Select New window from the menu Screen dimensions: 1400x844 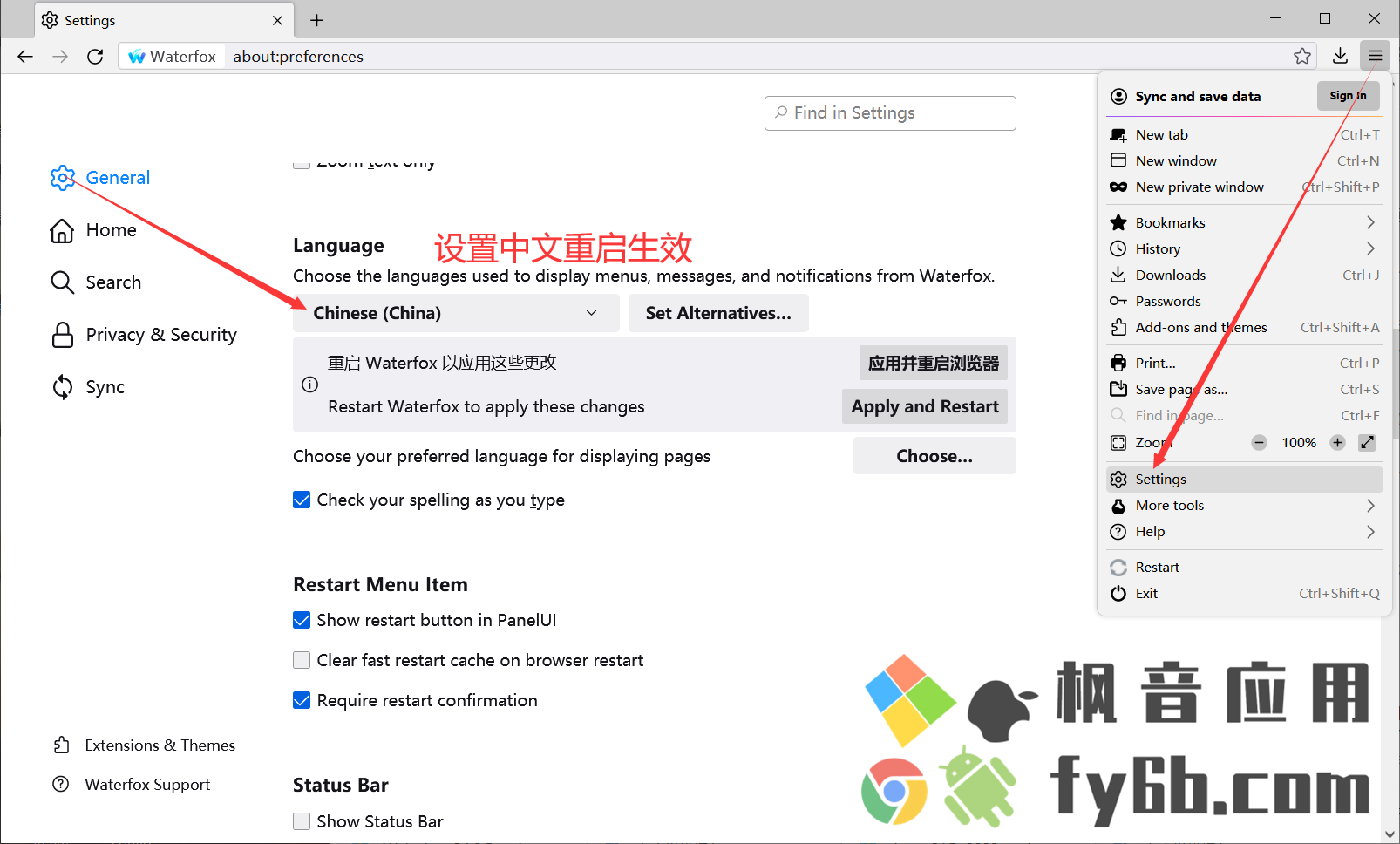(1245, 161)
